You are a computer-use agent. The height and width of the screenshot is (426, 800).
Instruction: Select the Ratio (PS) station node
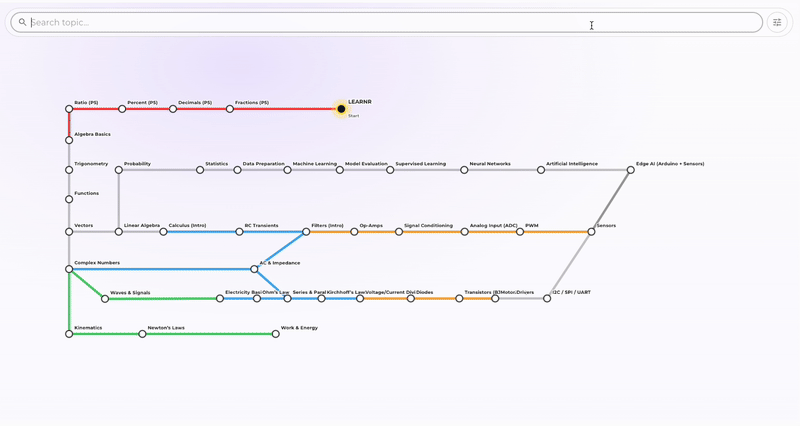[69, 109]
